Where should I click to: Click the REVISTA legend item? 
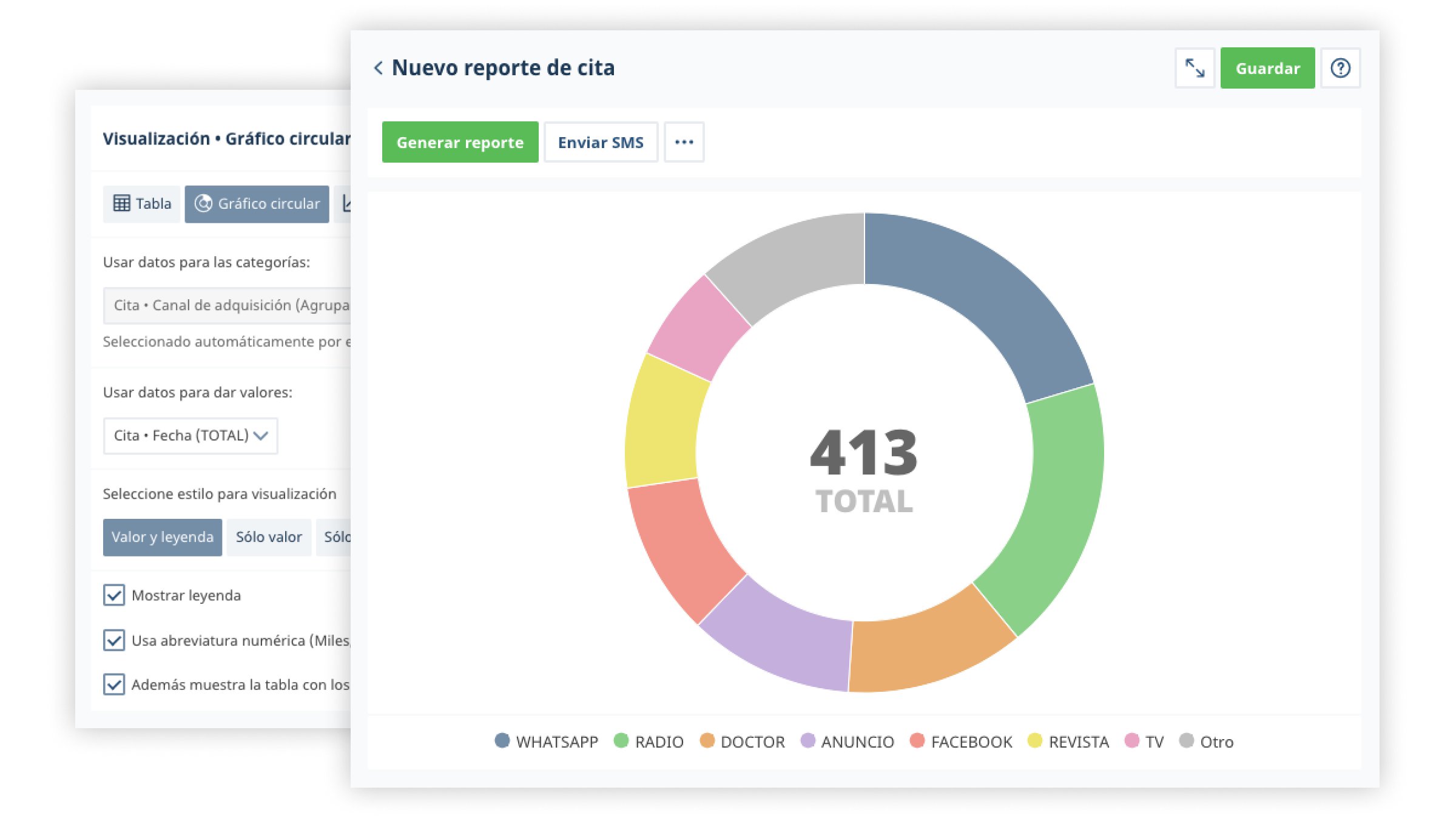(1068, 742)
